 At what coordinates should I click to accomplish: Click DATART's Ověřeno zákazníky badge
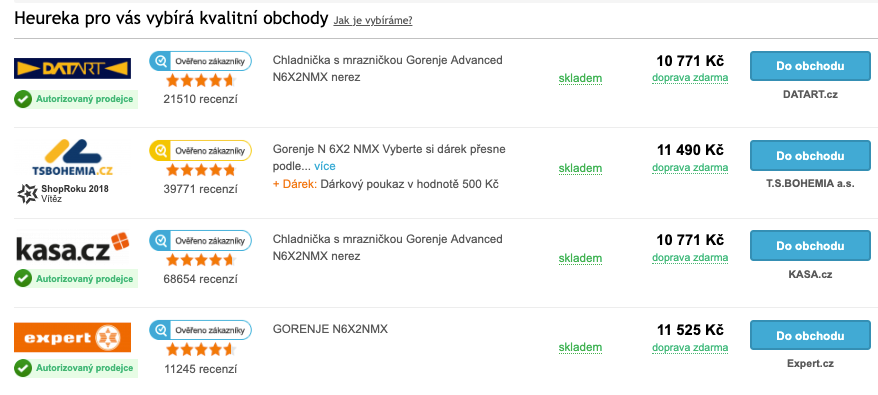point(200,61)
